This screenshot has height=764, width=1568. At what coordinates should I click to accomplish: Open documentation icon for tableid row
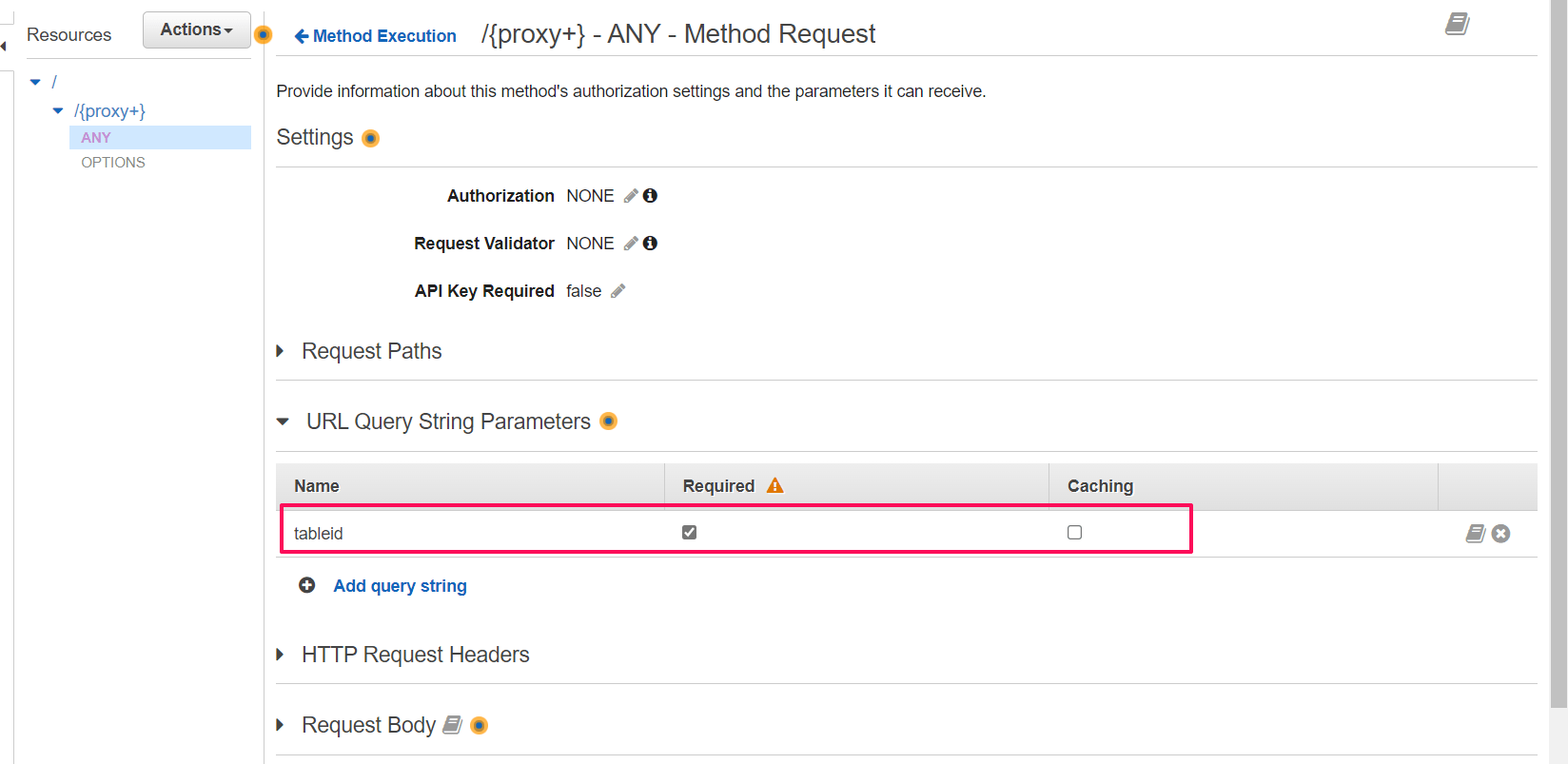[1475, 534]
